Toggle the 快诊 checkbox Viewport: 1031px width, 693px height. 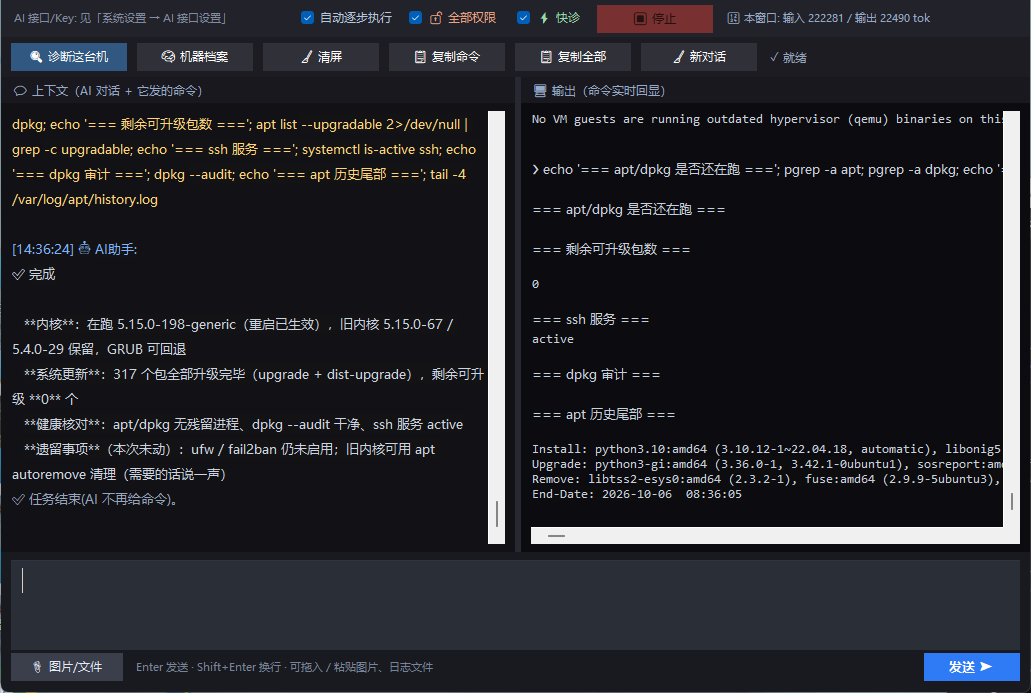(x=523, y=18)
